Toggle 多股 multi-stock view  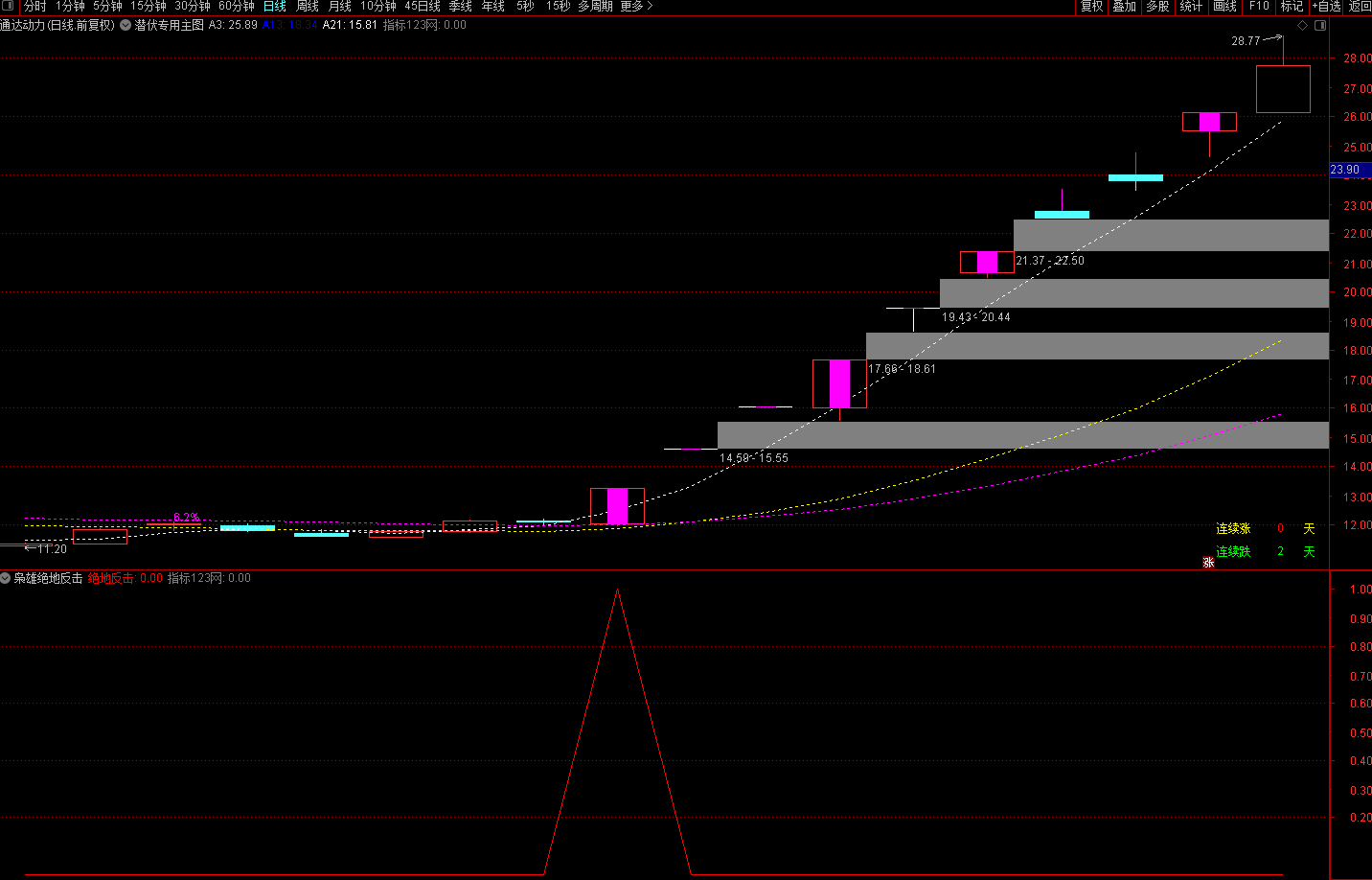pyautogui.click(x=1157, y=6)
